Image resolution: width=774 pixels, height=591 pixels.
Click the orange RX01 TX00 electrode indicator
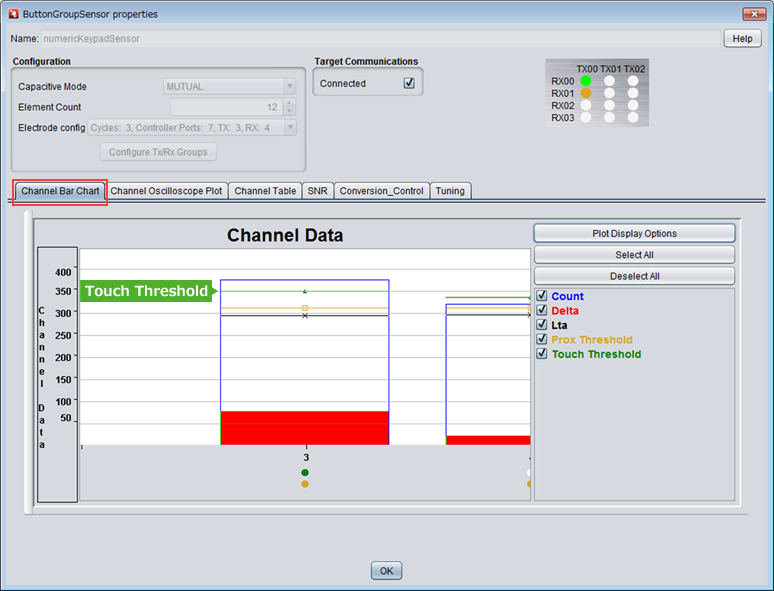pyautogui.click(x=586, y=93)
